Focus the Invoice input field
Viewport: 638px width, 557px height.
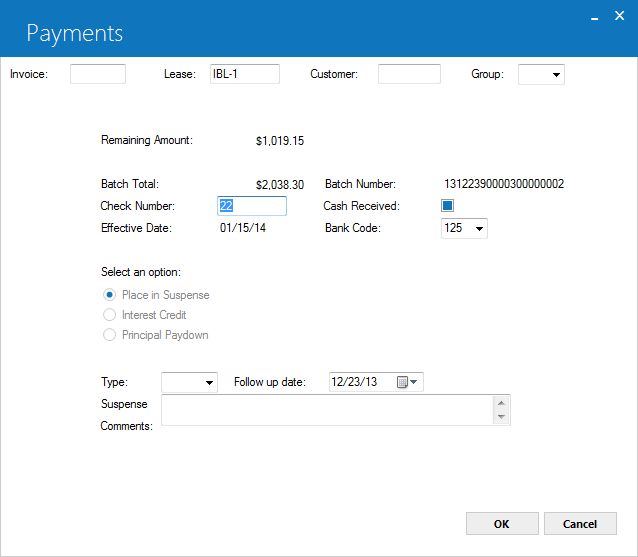coord(98,74)
